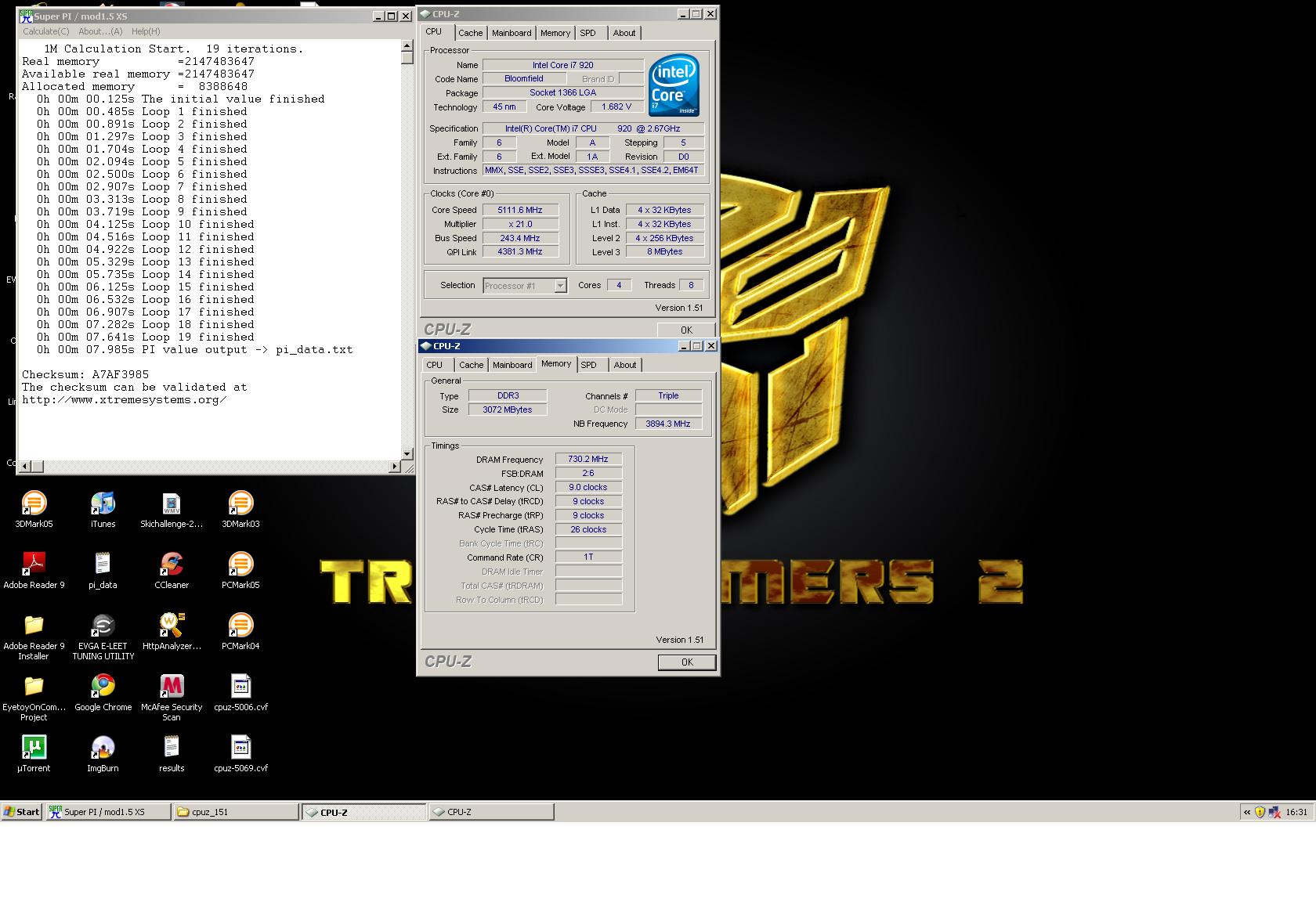Image resolution: width=1316 pixels, height=902 pixels.
Task: Launch EVGA E-LEET Tuning Utility
Action: coord(103,636)
